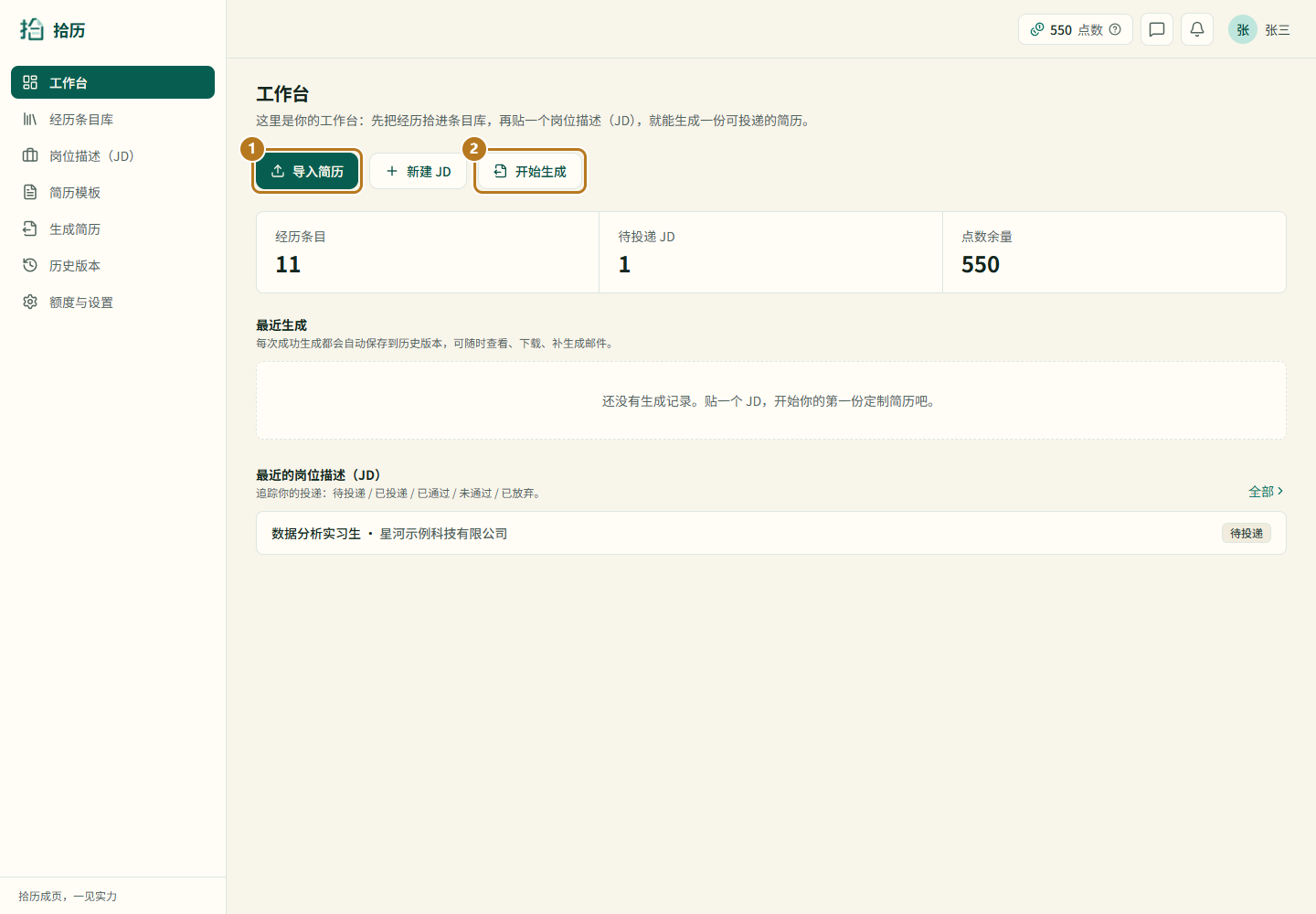Click the 经历条目 stat card showing 11
This screenshot has width=1316, height=914.
coord(428,252)
